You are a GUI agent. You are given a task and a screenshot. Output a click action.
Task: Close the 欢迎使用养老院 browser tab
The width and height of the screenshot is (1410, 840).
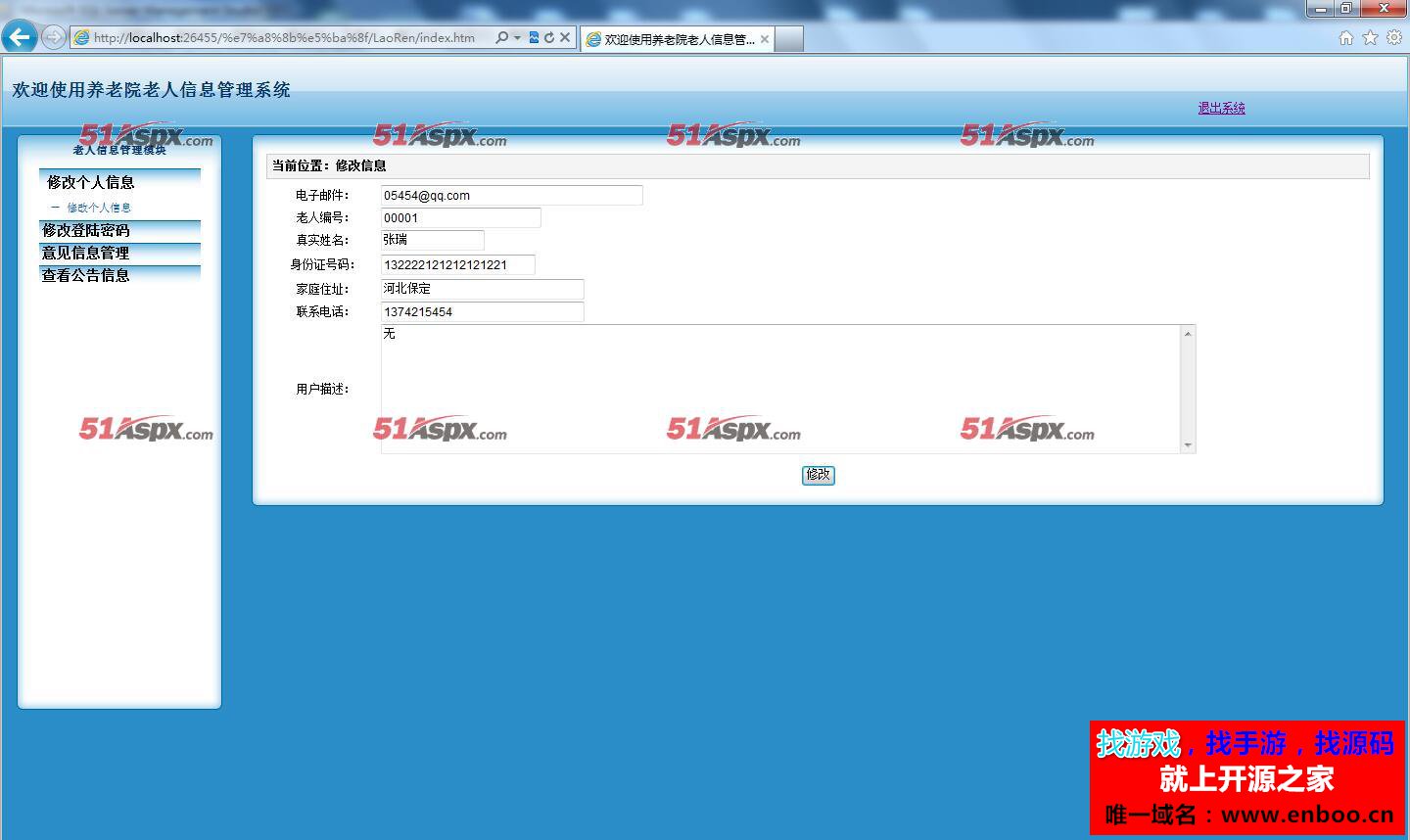coord(765,39)
